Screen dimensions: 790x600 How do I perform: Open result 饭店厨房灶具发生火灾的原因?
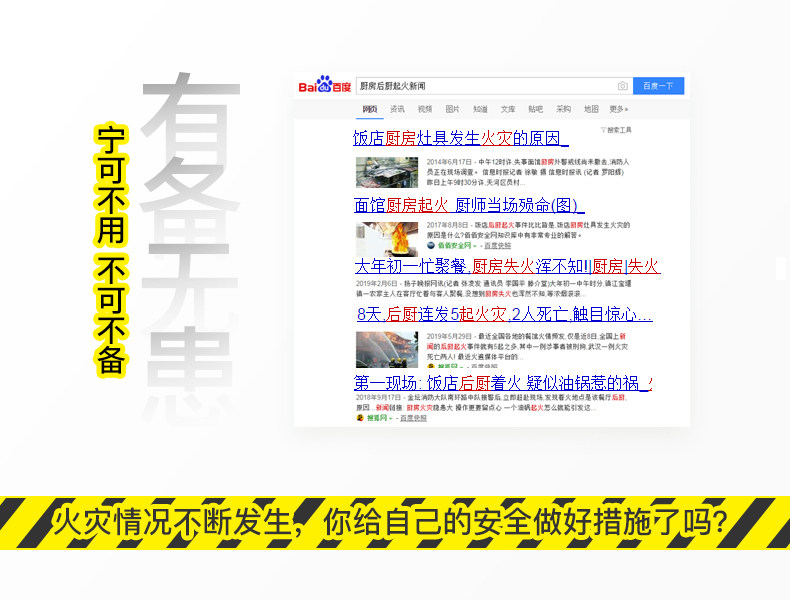pyautogui.click(x=460, y=138)
